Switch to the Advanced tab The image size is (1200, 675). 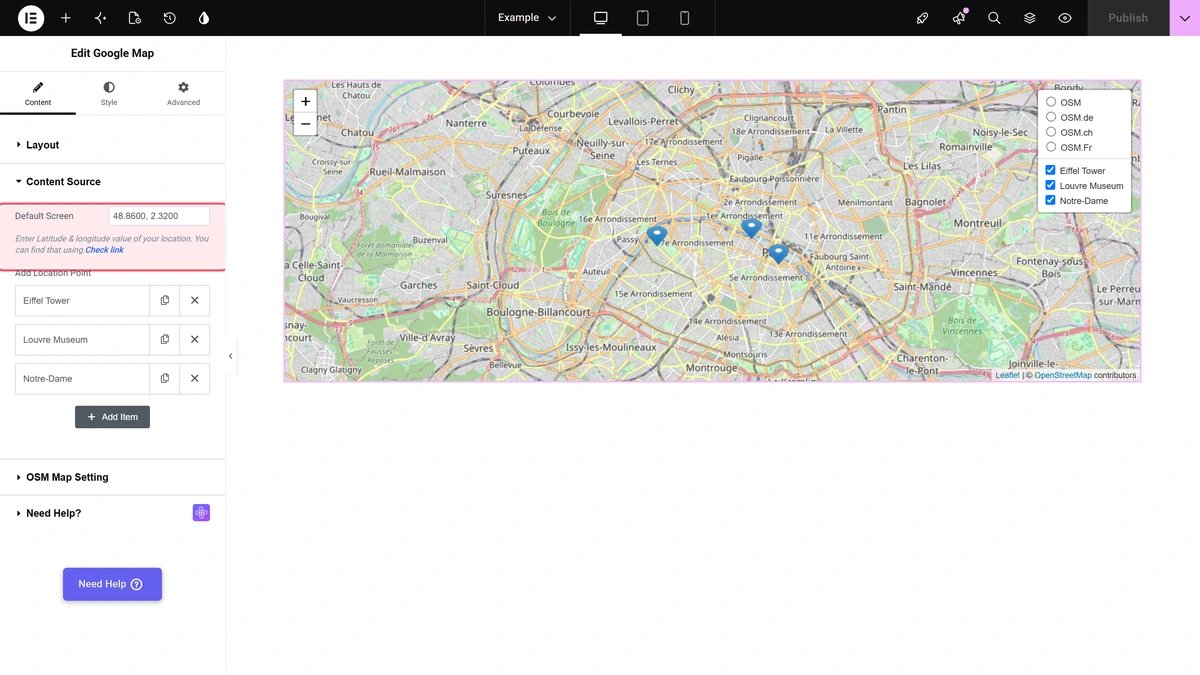pos(183,94)
